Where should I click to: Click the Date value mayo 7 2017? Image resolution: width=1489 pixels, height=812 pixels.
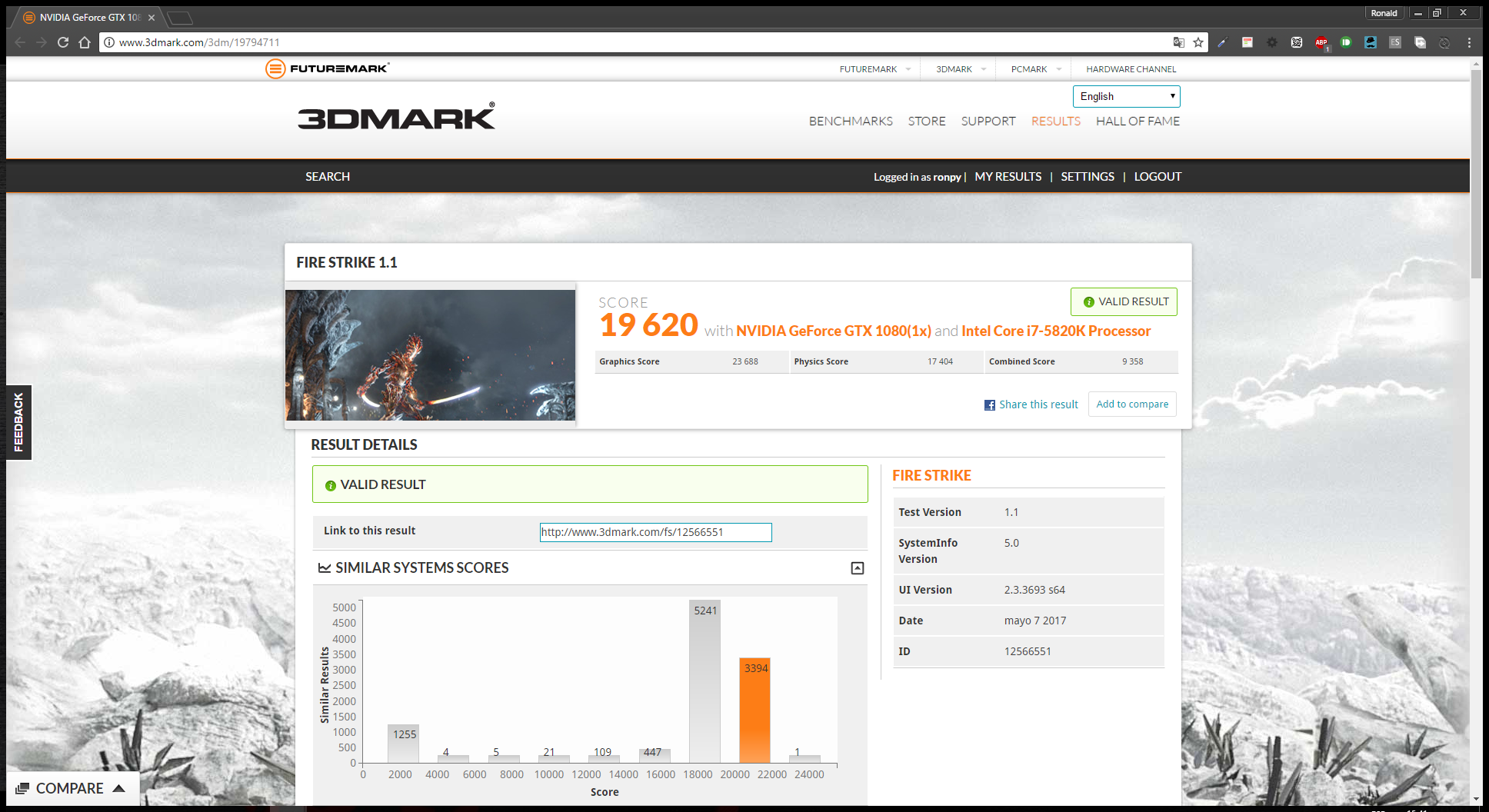point(1035,621)
